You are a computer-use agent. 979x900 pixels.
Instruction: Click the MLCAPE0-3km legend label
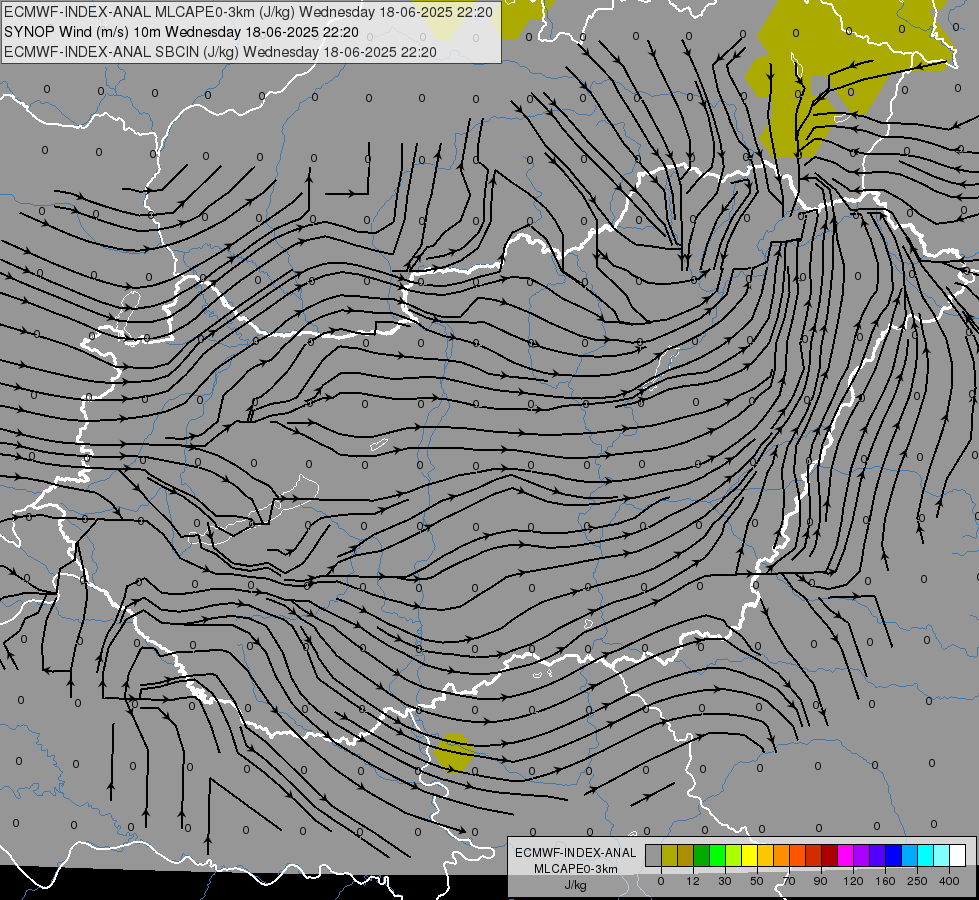(576, 869)
